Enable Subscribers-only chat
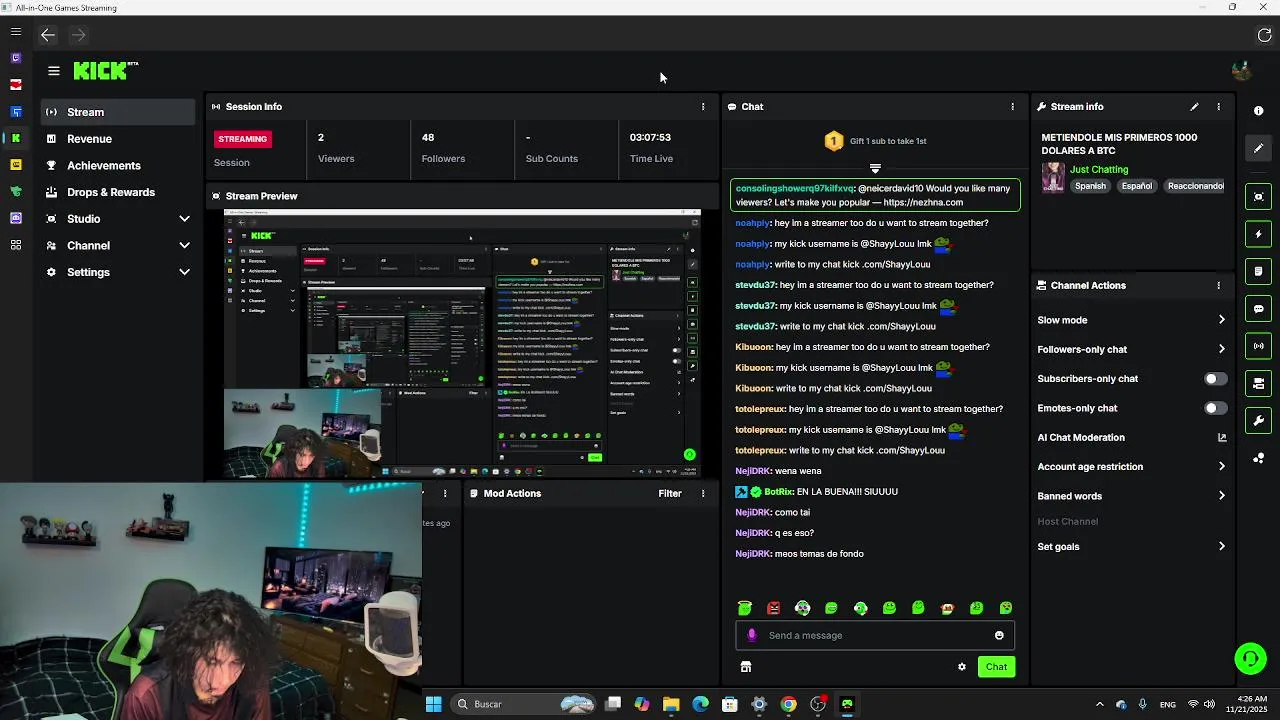 pos(1215,379)
